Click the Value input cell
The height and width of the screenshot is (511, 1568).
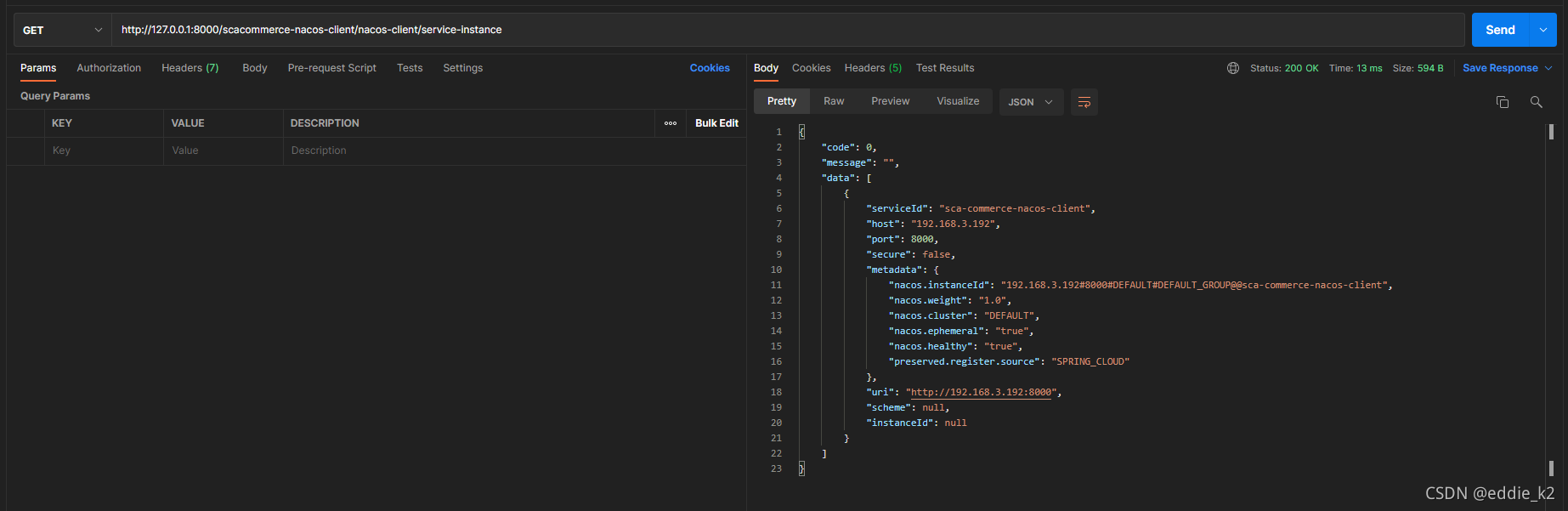(x=224, y=150)
